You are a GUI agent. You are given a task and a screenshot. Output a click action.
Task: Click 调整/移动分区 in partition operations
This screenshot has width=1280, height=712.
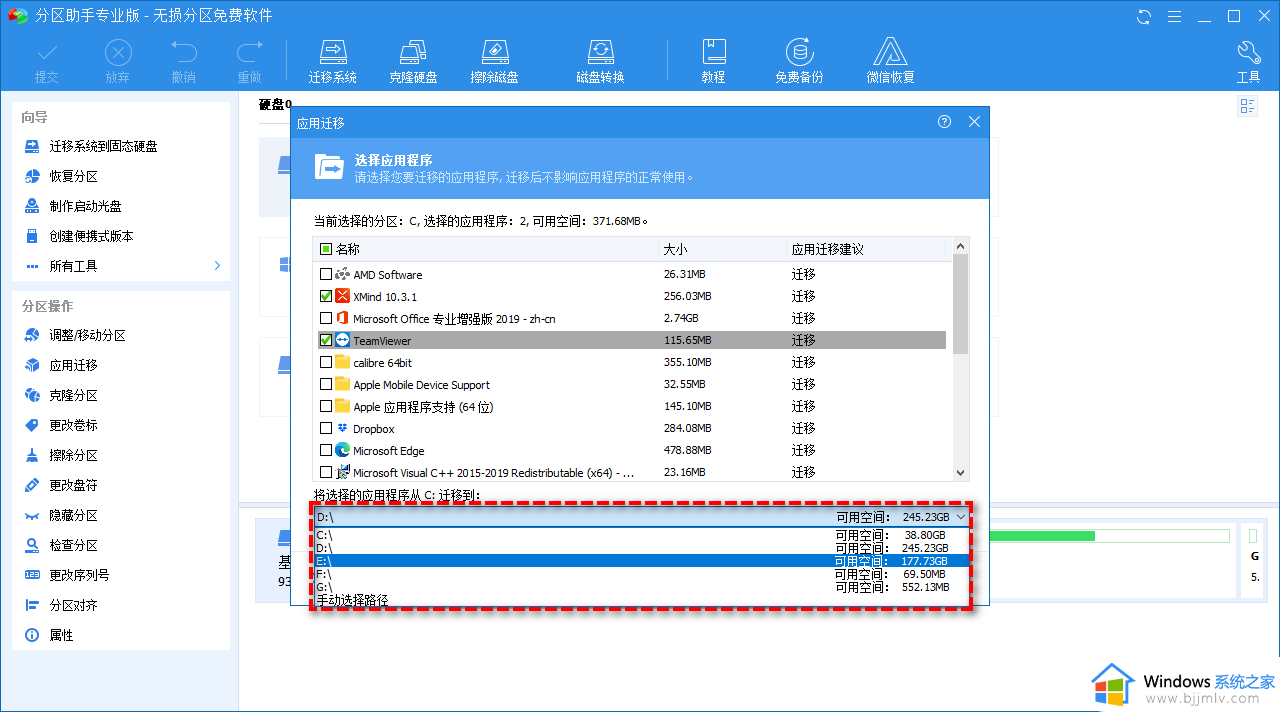tap(88, 335)
